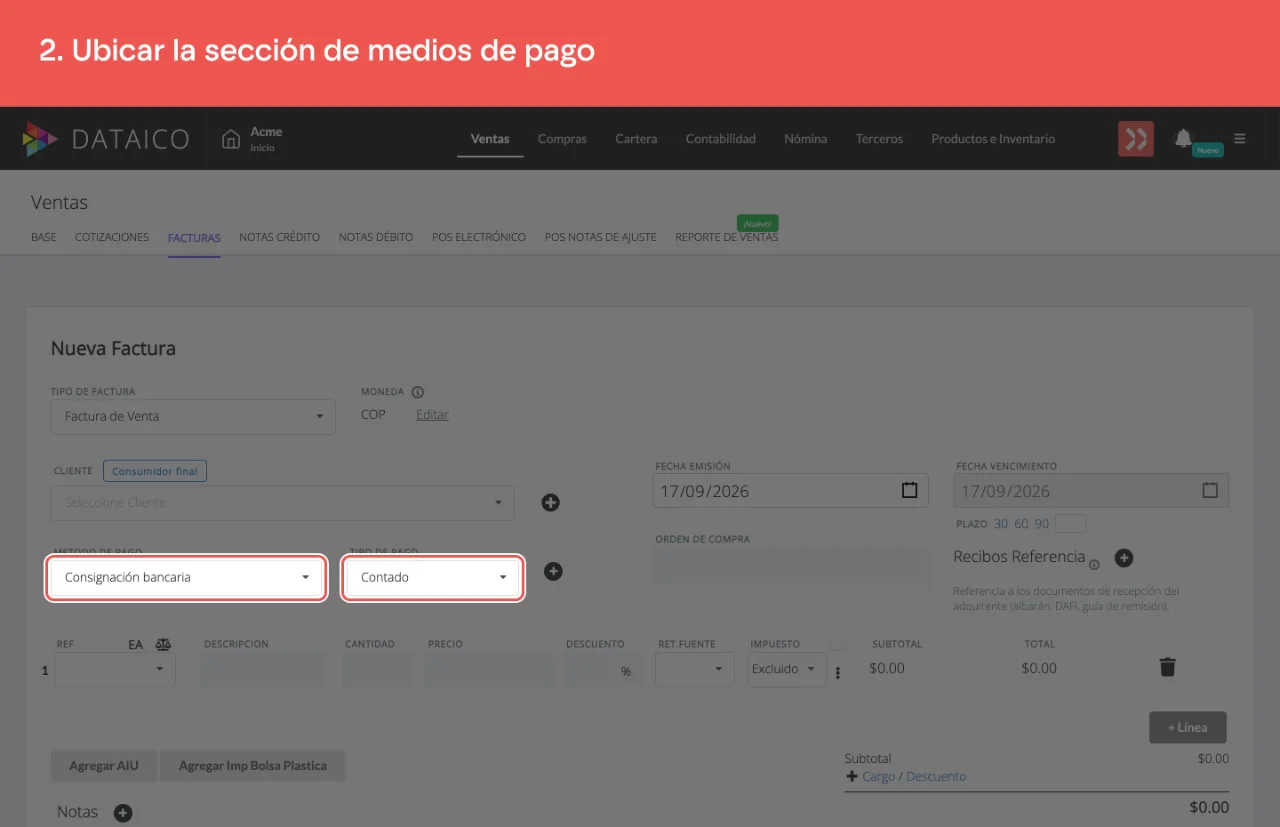This screenshot has width=1280, height=827.
Task: Open the Contado payment type dropdown
Action: [433, 577]
